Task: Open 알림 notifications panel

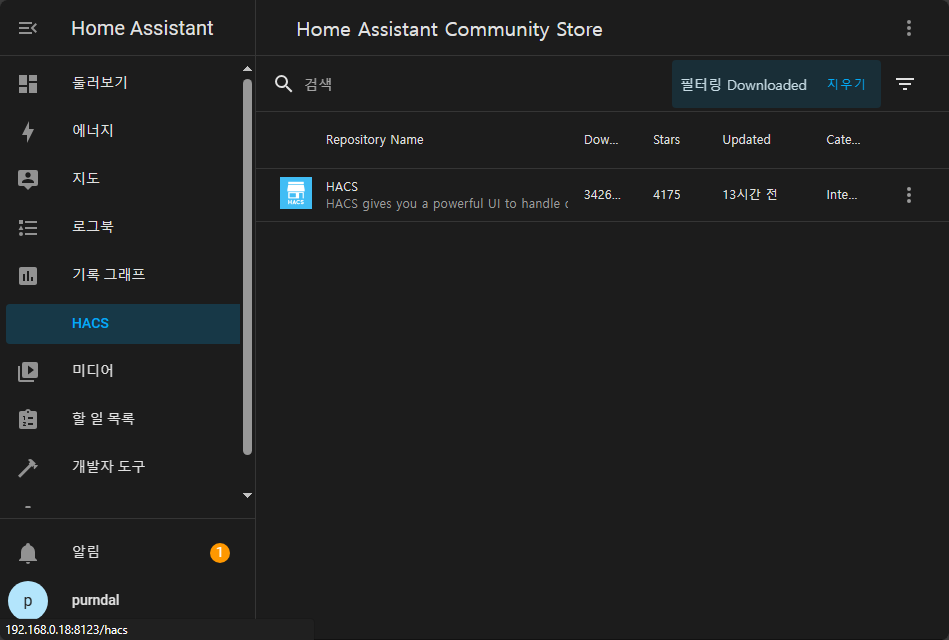Action: point(123,552)
